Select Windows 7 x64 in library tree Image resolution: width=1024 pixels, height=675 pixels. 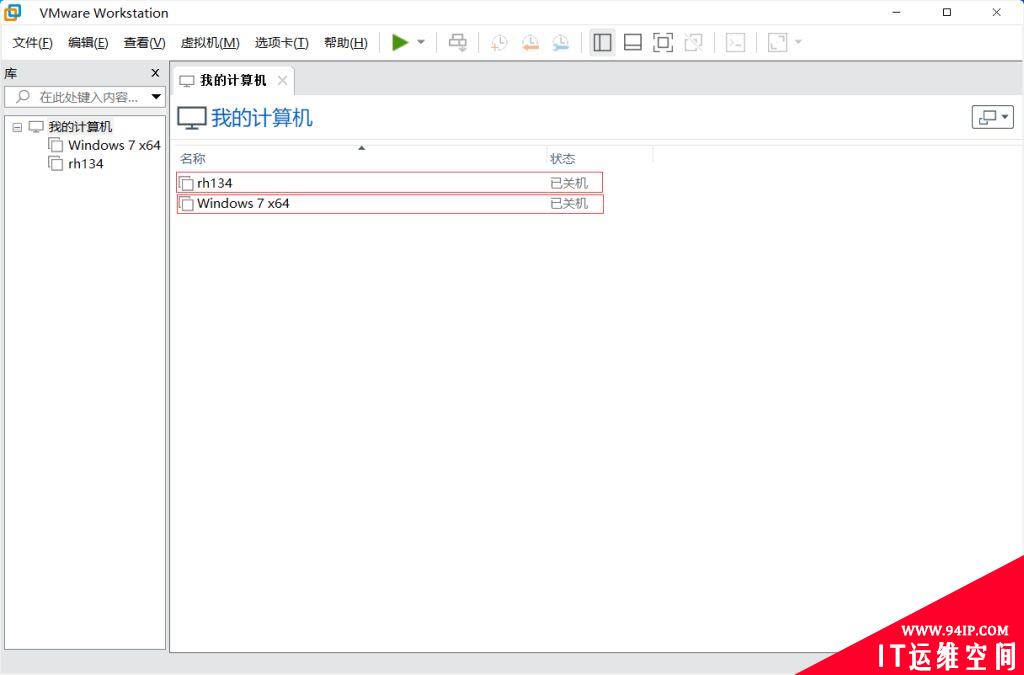(x=114, y=145)
